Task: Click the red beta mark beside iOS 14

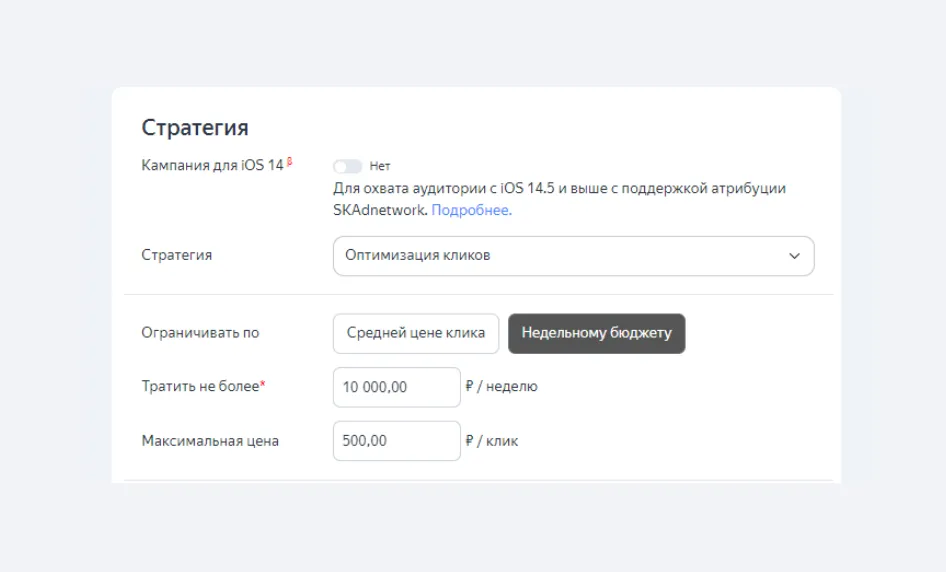Action: (290, 161)
